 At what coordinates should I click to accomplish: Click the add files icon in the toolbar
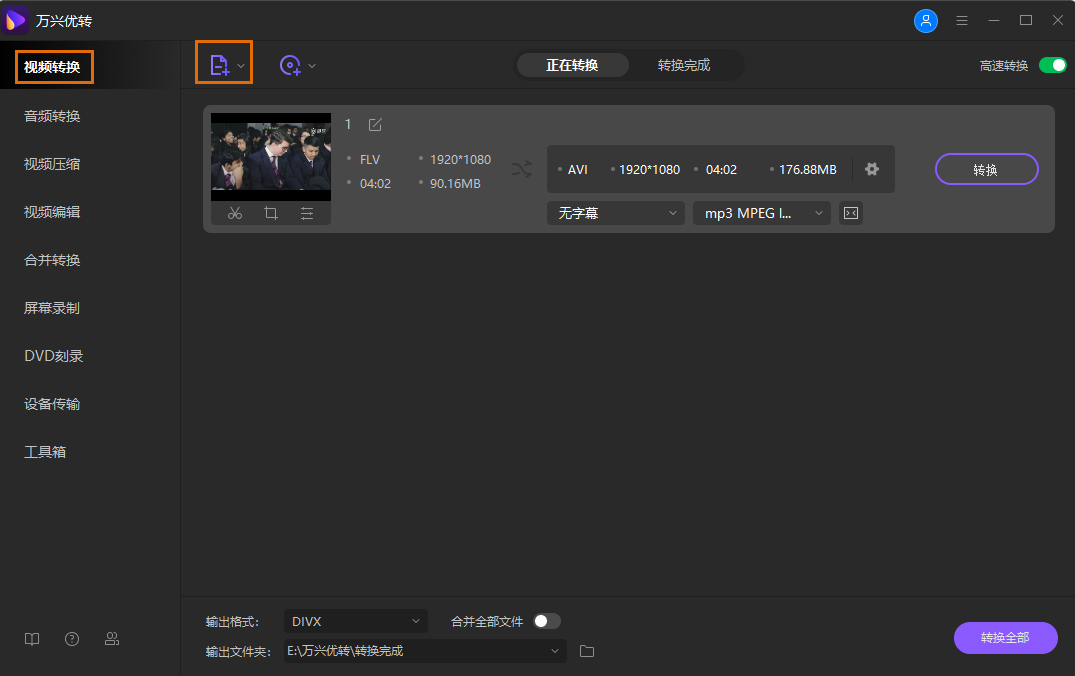coord(219,62)
